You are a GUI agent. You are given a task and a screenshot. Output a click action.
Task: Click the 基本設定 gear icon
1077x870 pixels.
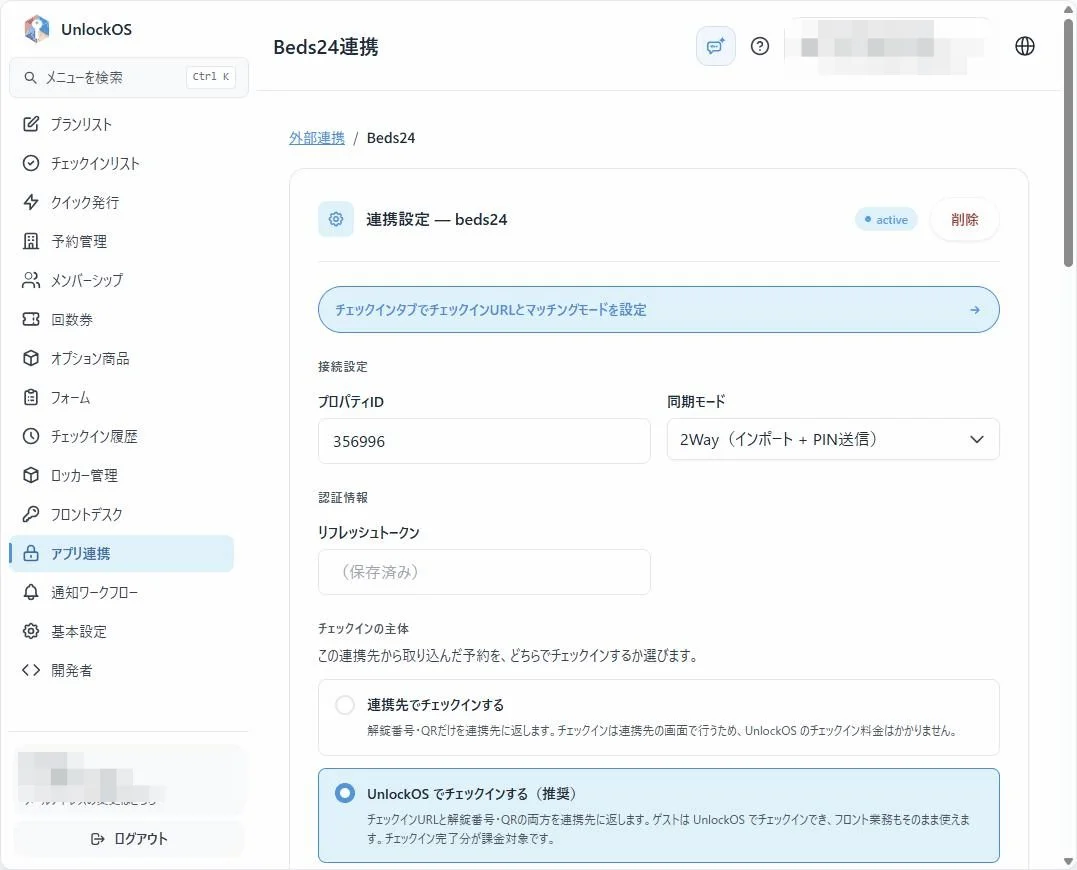point(31,631)
